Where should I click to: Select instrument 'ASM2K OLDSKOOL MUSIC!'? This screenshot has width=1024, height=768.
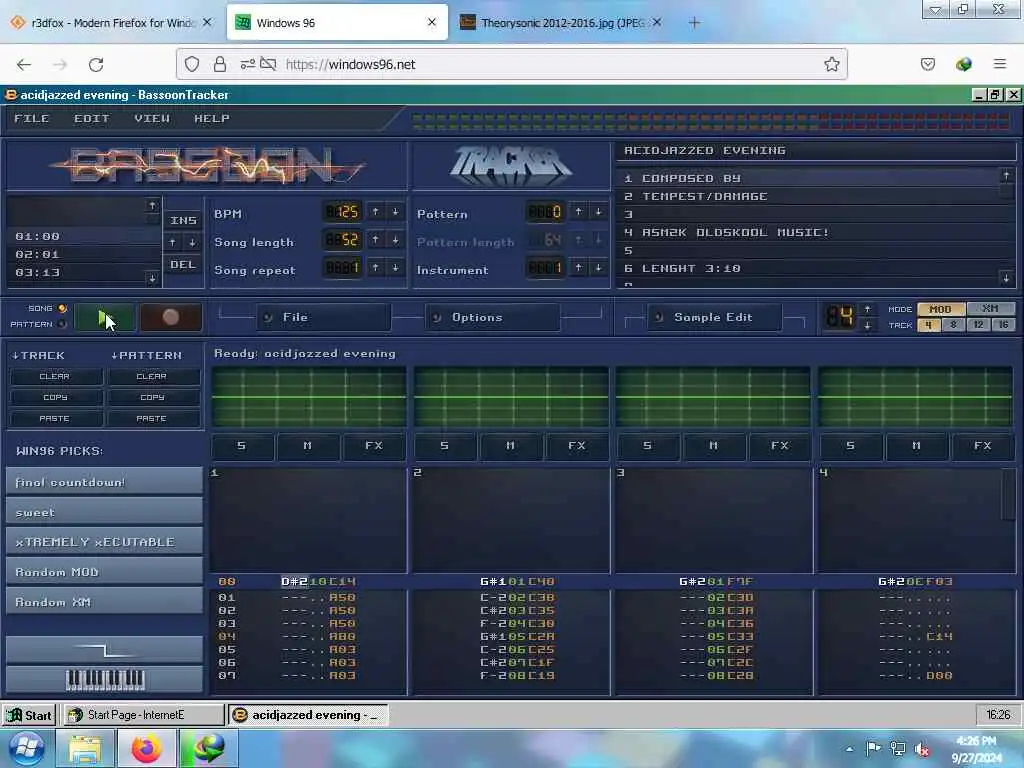coord(808,232)
